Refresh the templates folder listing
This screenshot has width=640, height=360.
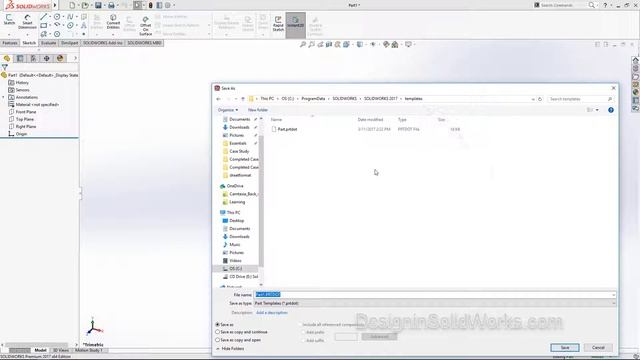point(540,99)
